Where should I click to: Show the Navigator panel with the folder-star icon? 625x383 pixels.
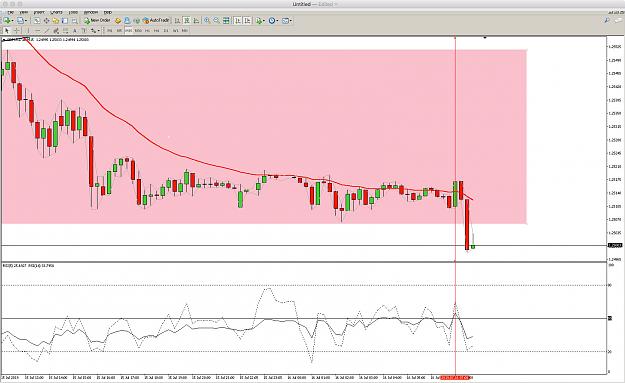(x=56, y=20)
